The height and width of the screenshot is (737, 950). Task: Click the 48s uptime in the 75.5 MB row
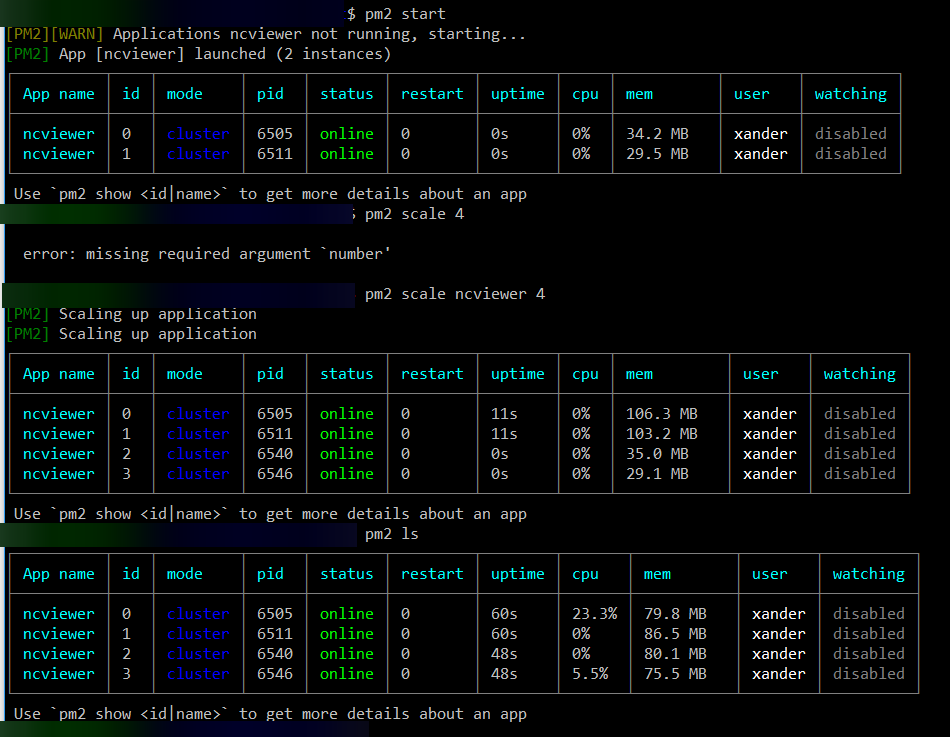504,674
